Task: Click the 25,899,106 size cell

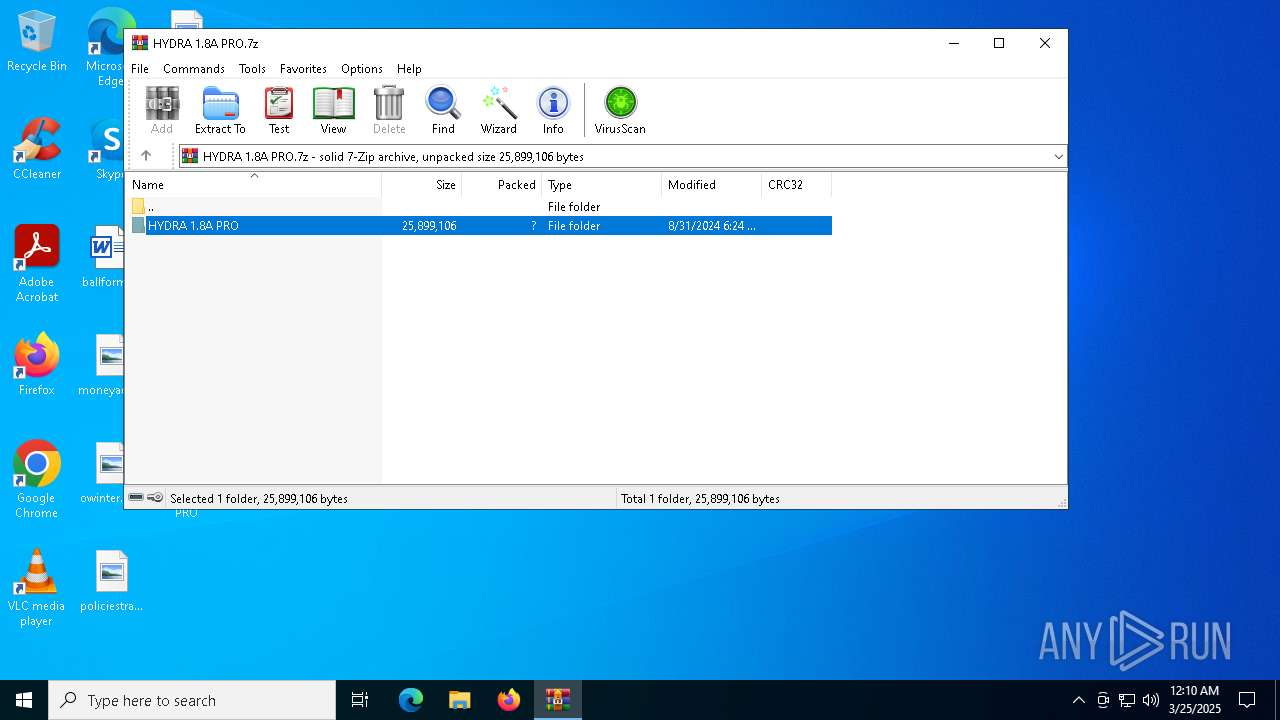Action: 429,226
